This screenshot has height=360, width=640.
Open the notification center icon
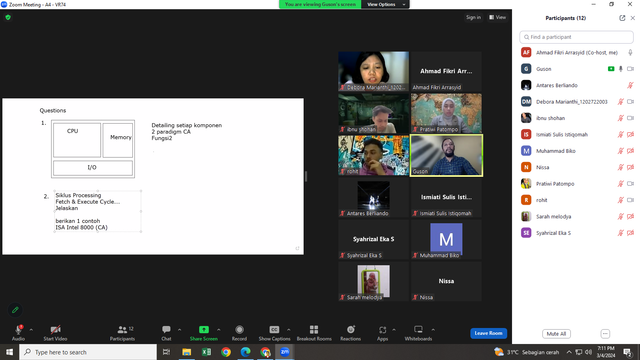point(628,352)
